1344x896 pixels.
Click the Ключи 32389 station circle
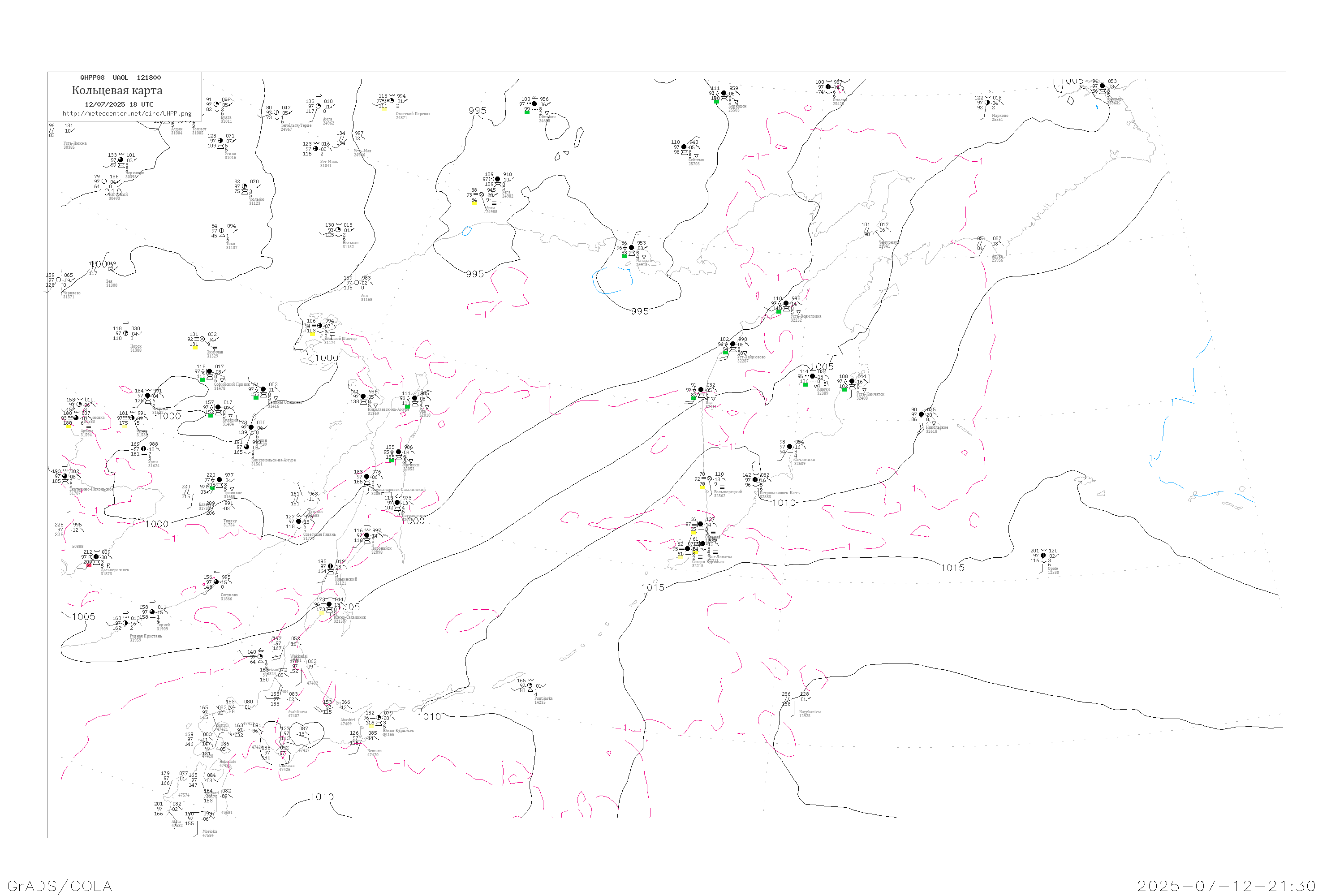pos(813,376)
